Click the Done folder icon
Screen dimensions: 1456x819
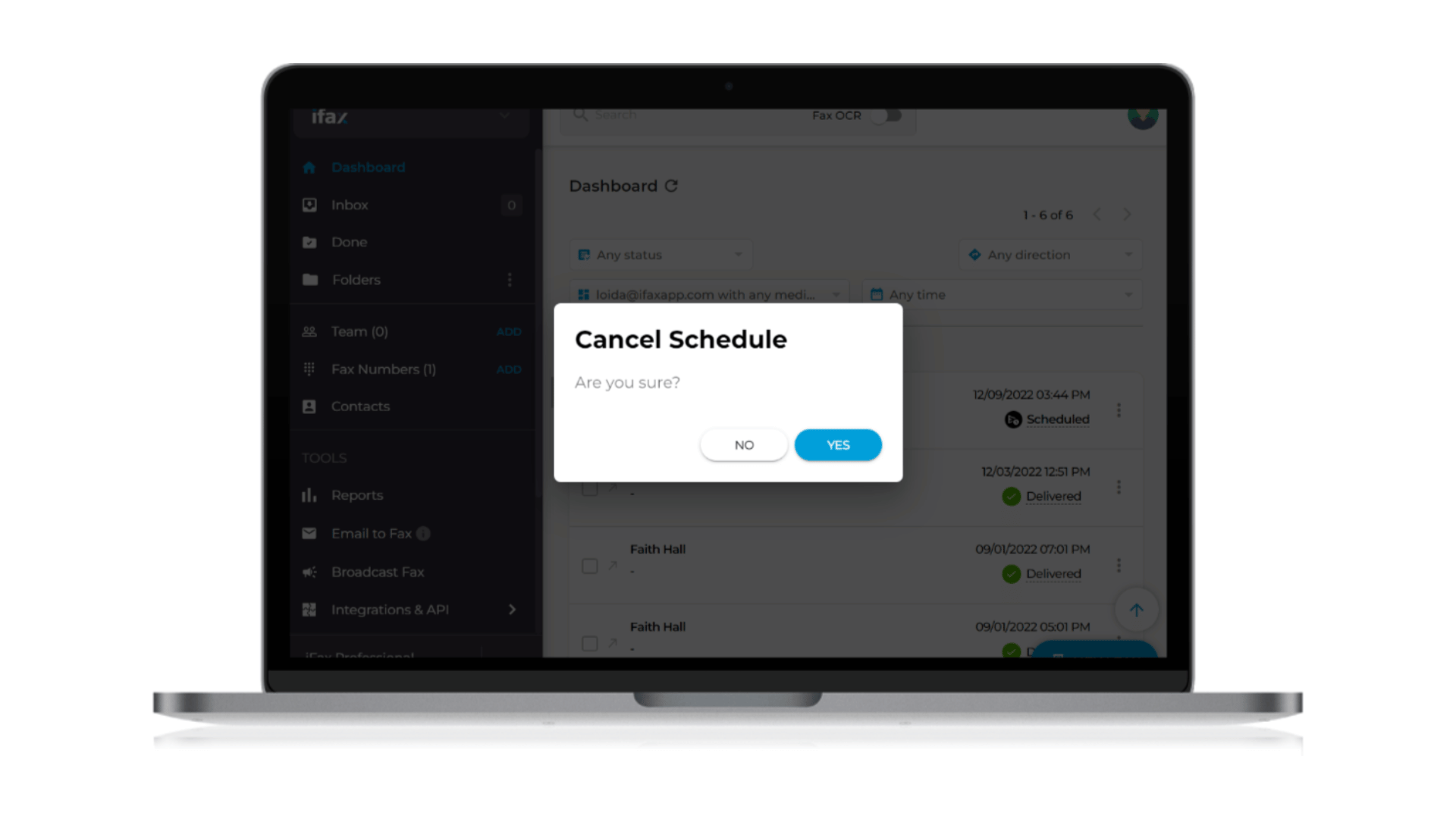coord(309,242)
